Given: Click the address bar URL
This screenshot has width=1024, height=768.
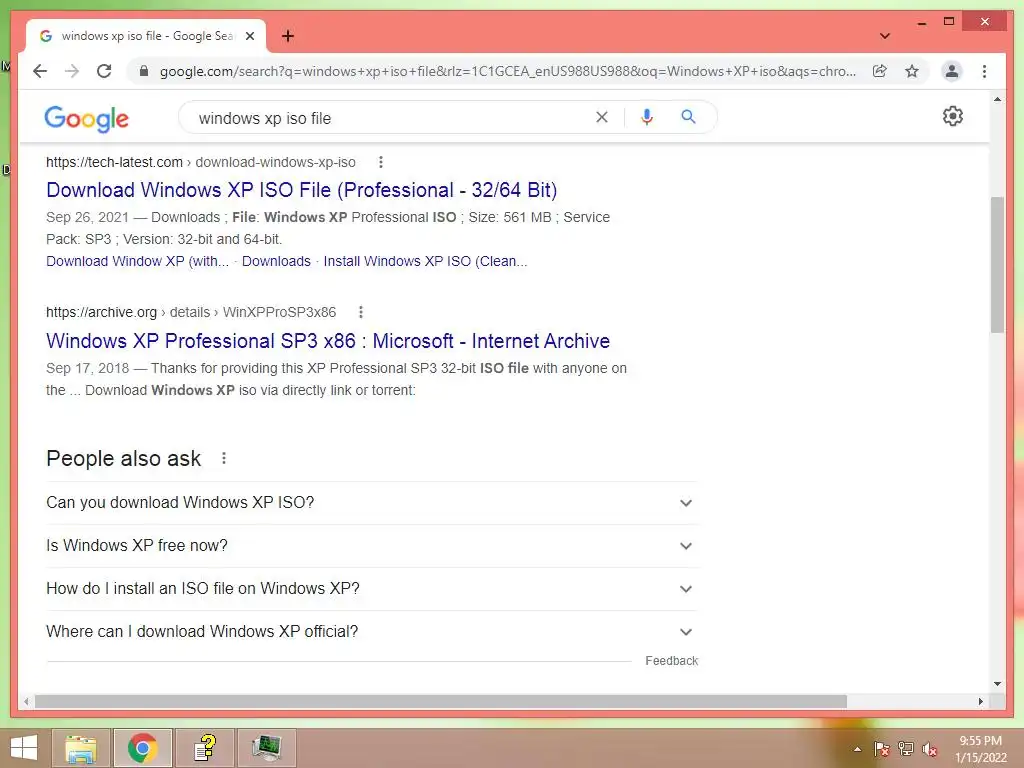Looking at the screenshot, I should [507, 71].
